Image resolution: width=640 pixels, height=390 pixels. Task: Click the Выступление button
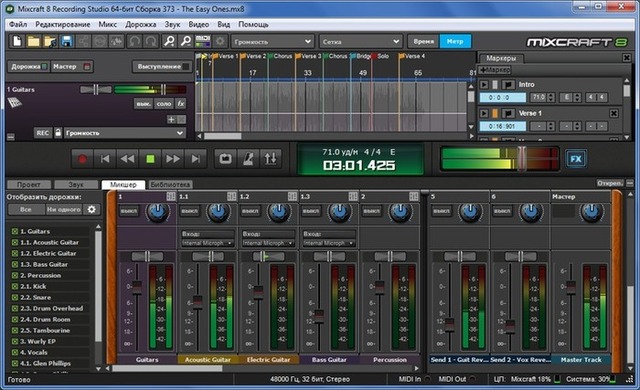pos(162,66)
